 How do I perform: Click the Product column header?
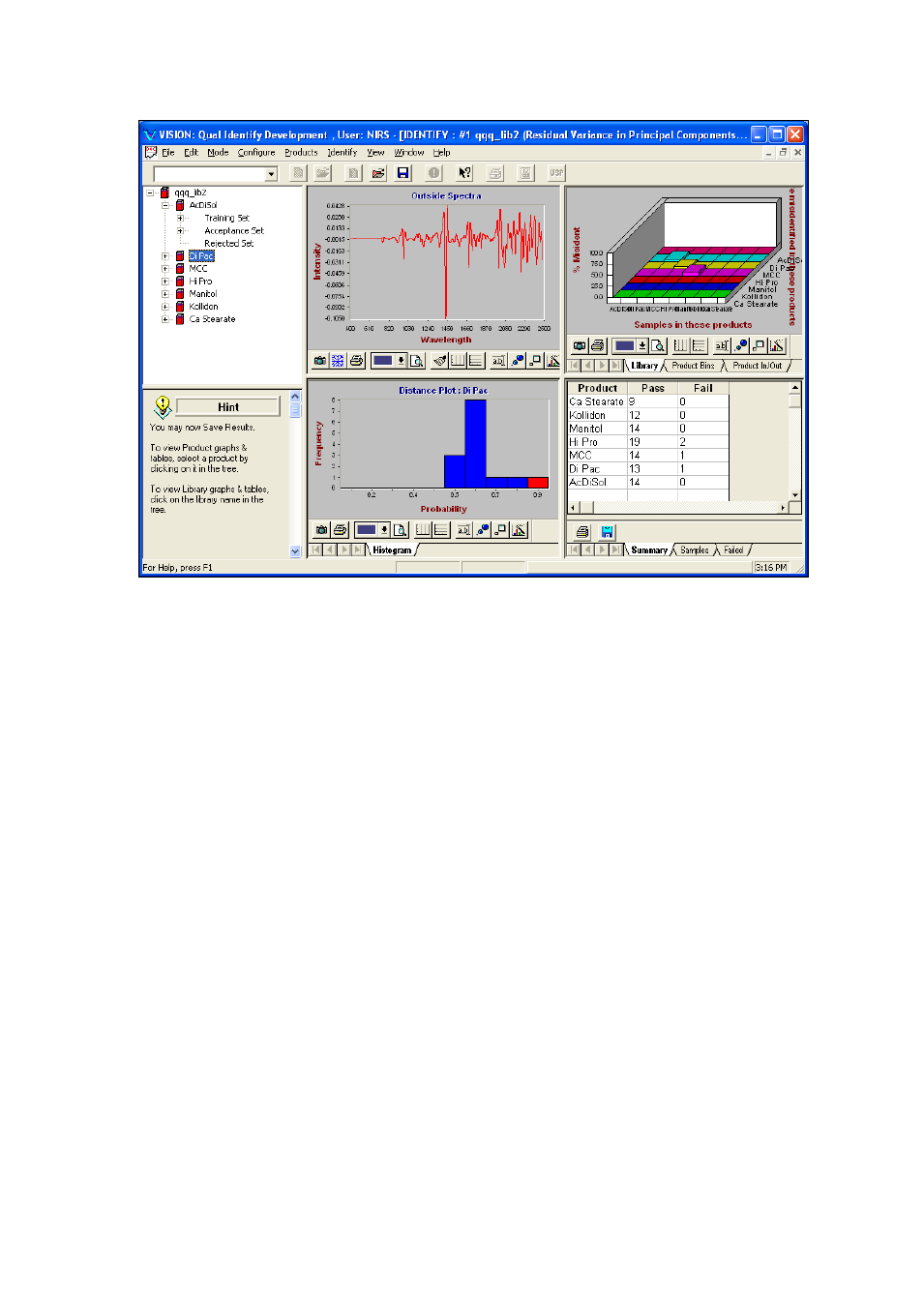[x=597, y=388]
